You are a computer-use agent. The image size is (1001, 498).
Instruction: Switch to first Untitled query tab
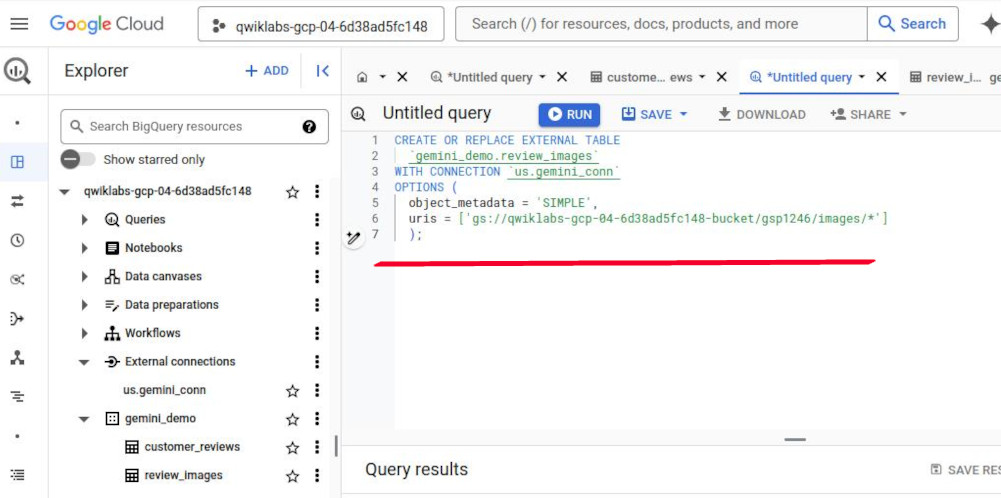click(489, 77)
